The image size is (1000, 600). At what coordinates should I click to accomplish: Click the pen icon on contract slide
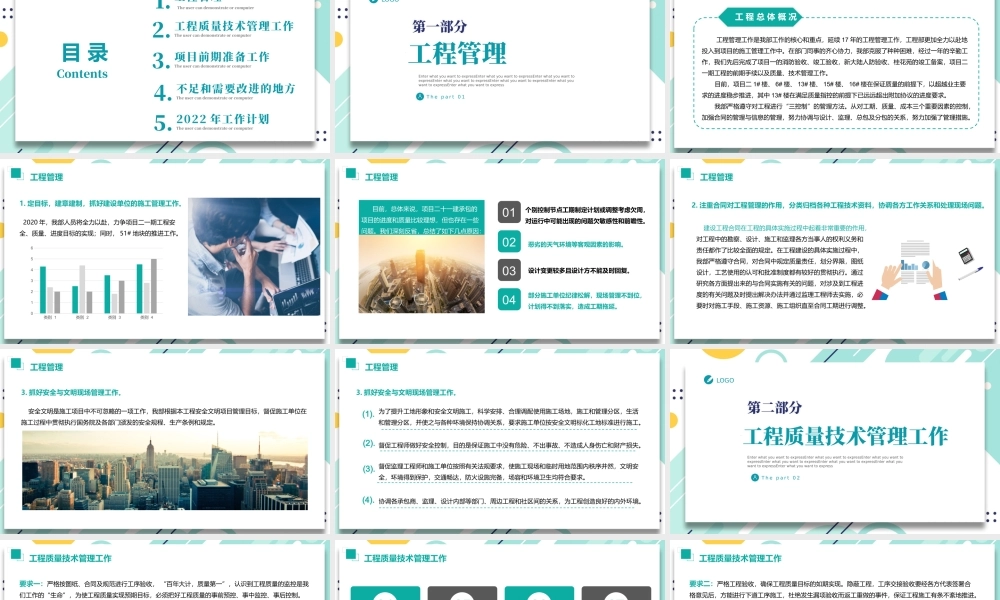(970, 274)
